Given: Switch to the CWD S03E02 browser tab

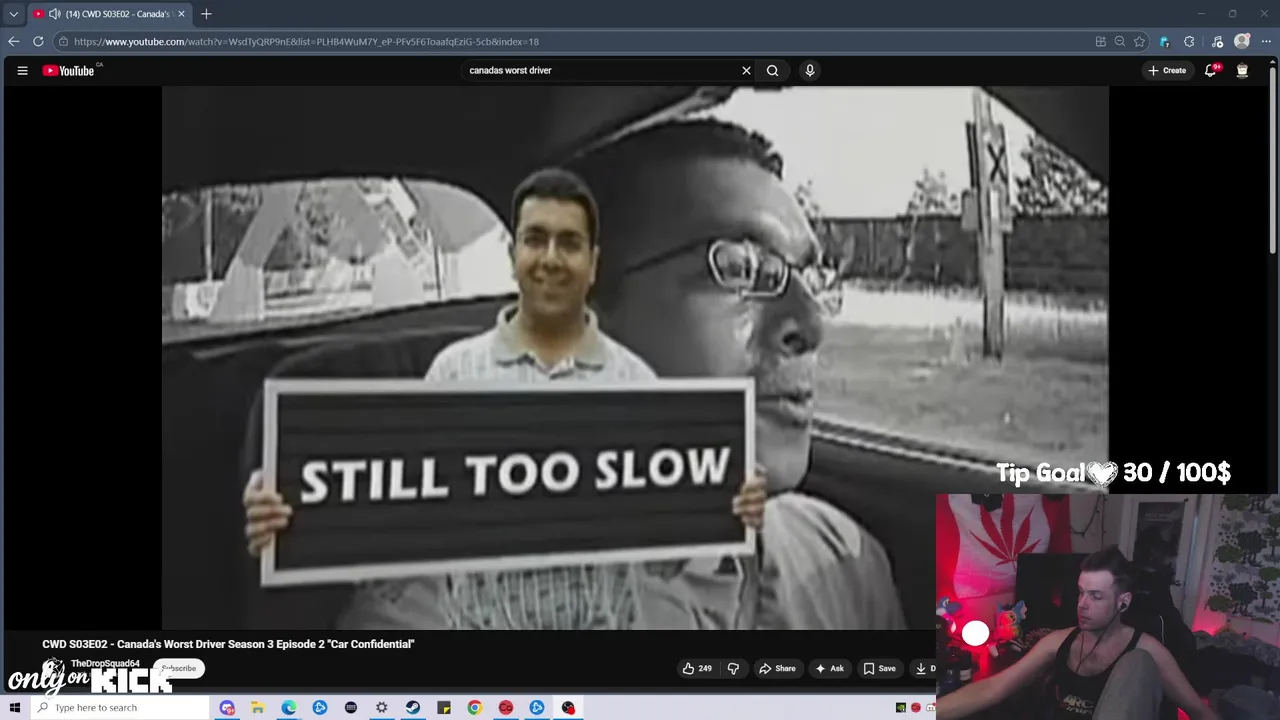Looking at the screenshot, I should tap(110, 14).
